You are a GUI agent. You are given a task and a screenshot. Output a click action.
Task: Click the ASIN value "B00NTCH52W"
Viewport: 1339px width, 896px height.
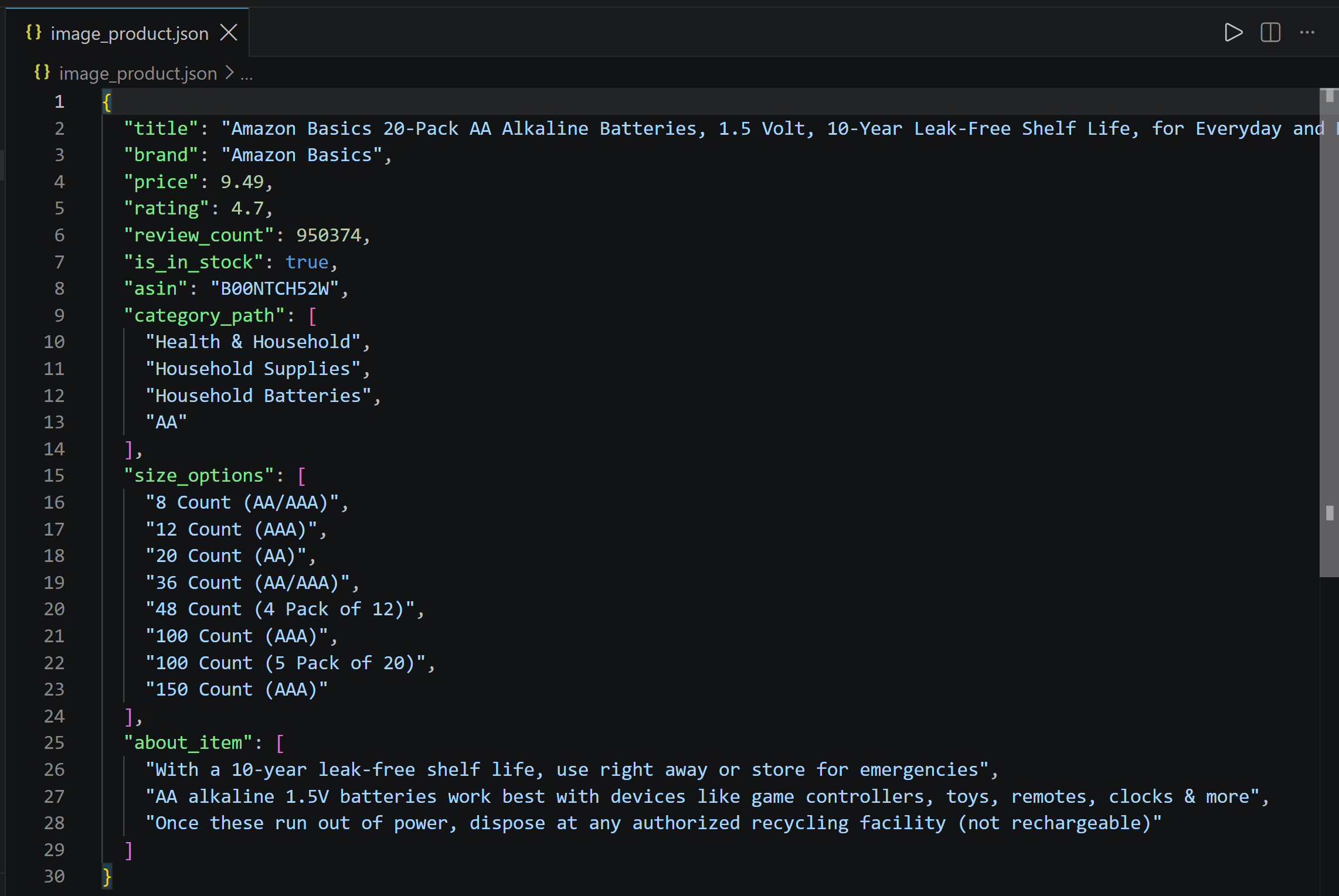274,288
